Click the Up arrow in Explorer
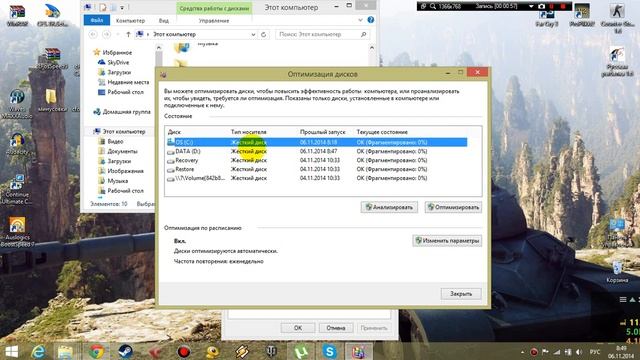The height and width of the screenshot is (360, 640). pyautogui.click(x=128, y=35)
